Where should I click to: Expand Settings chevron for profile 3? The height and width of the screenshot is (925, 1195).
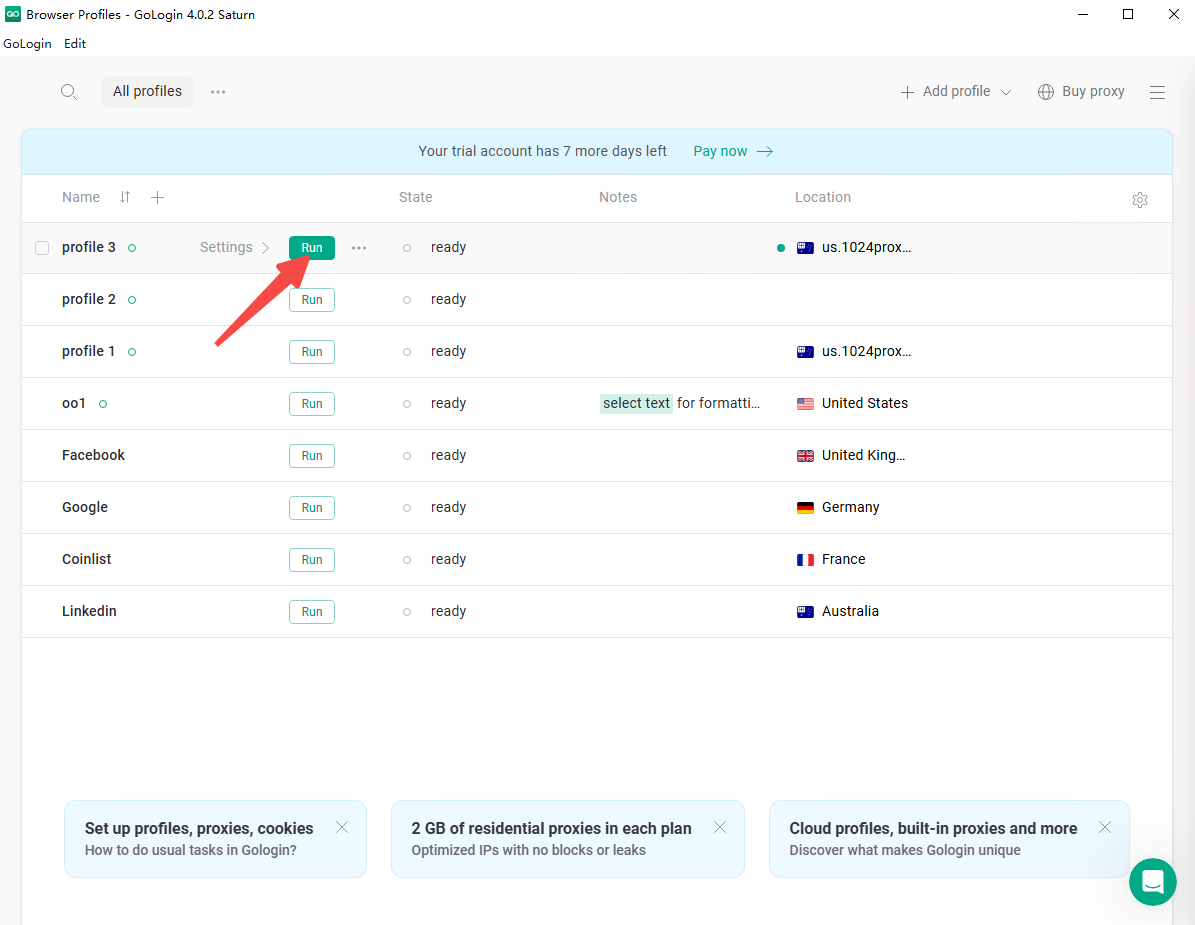(265, 248)
